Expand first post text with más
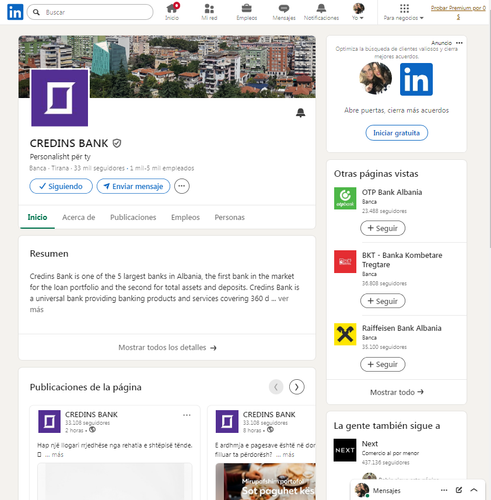Image resolution: width=491 pixels, height=500 pixels. [57, 455]
